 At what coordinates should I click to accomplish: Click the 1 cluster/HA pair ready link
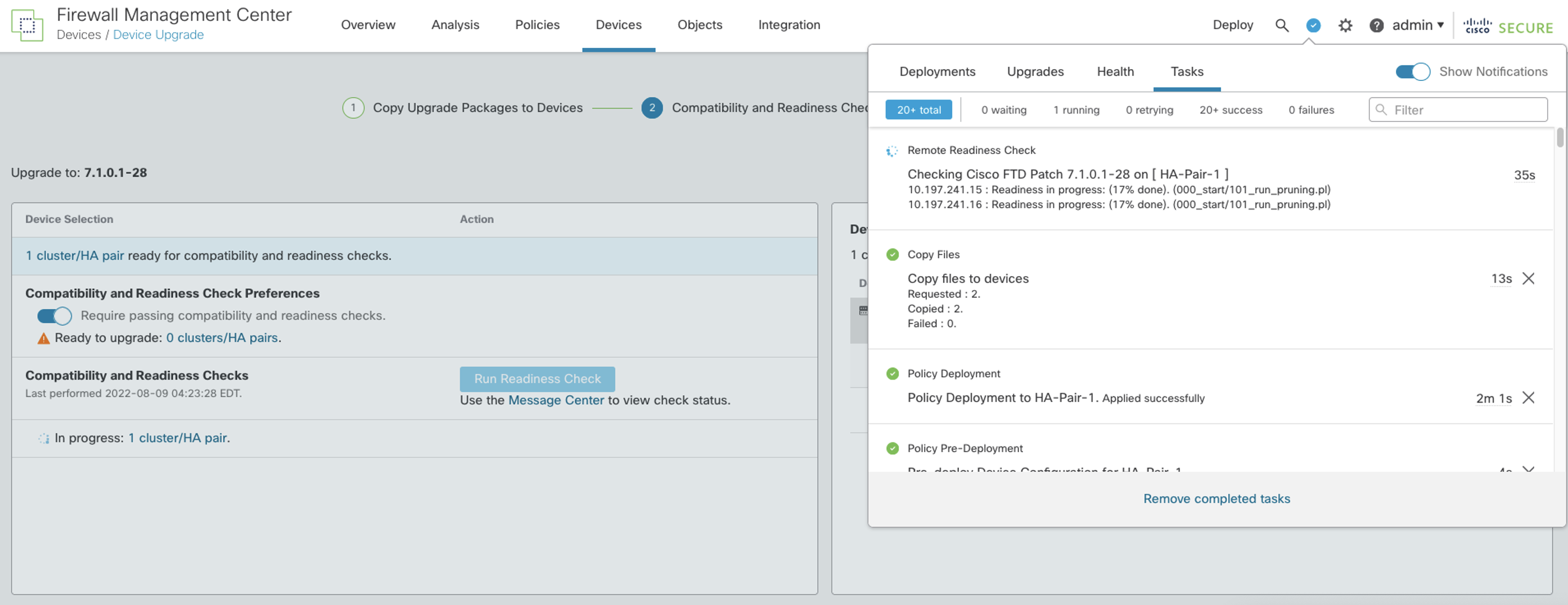[74, 256]
